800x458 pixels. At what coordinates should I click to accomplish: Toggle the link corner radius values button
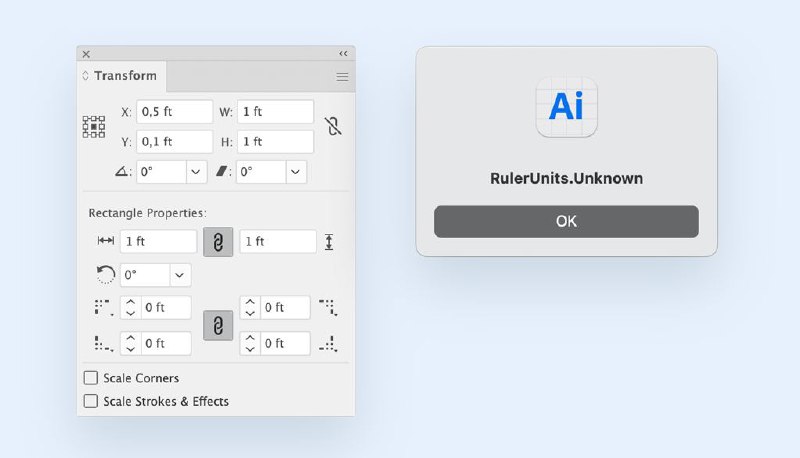[x=218, y=325]
